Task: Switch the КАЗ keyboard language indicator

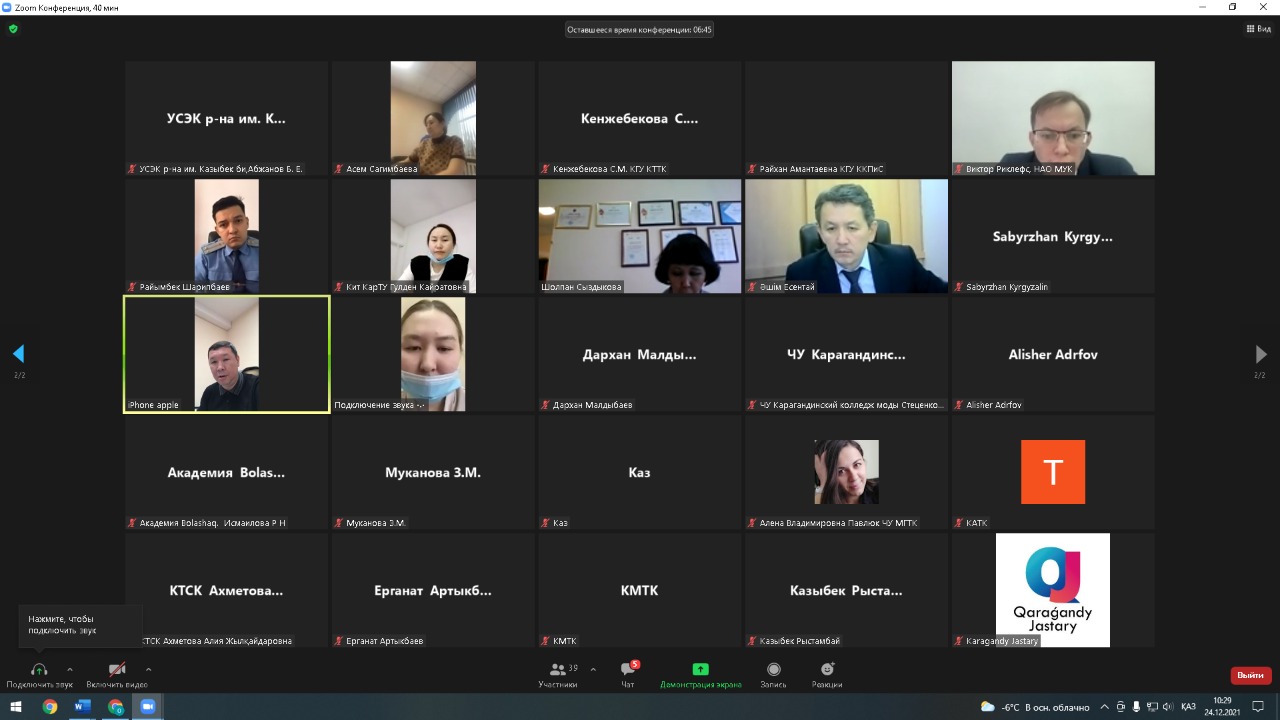Action: (x=1188, y=707)
